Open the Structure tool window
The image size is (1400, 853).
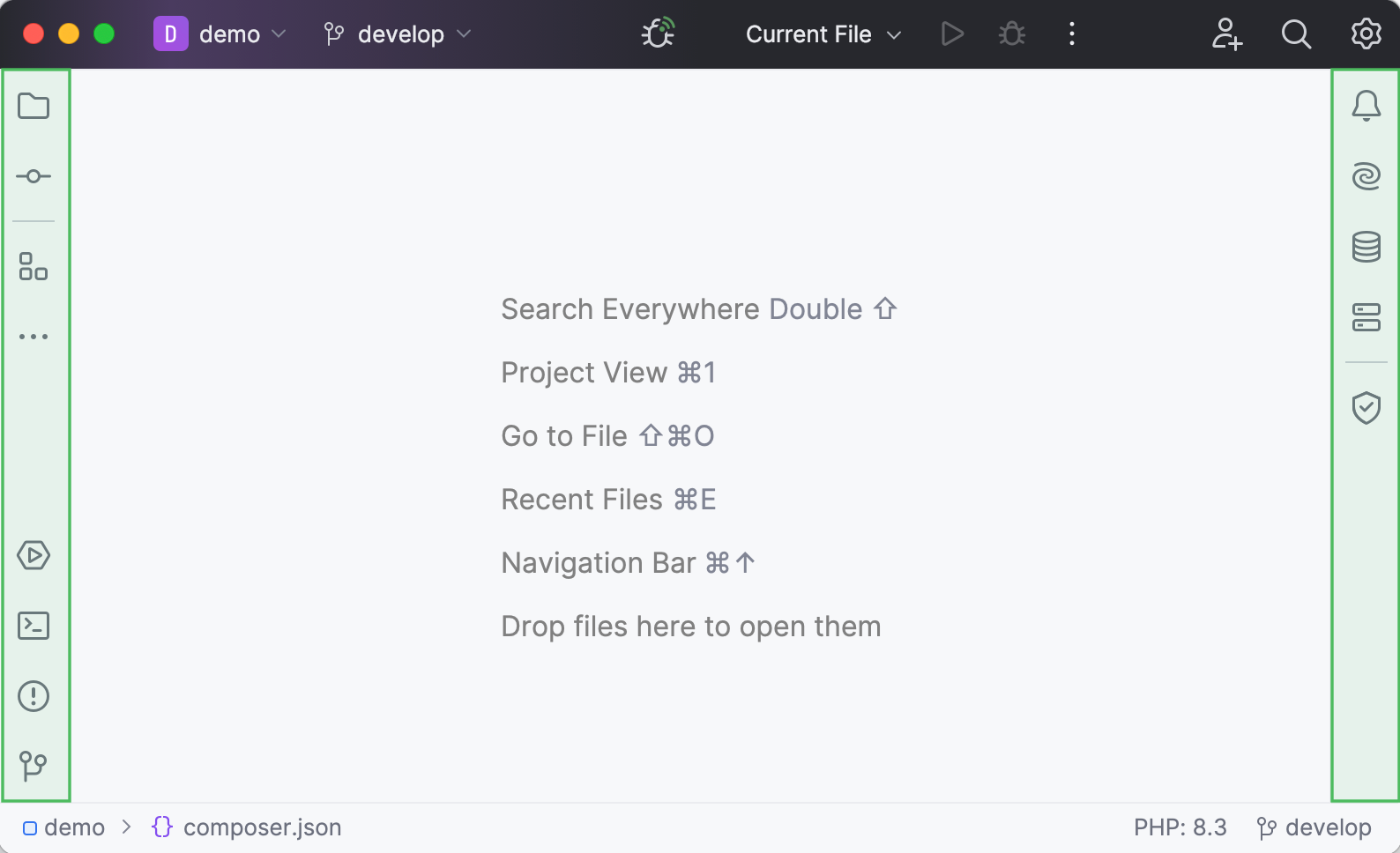pos(34,266)
